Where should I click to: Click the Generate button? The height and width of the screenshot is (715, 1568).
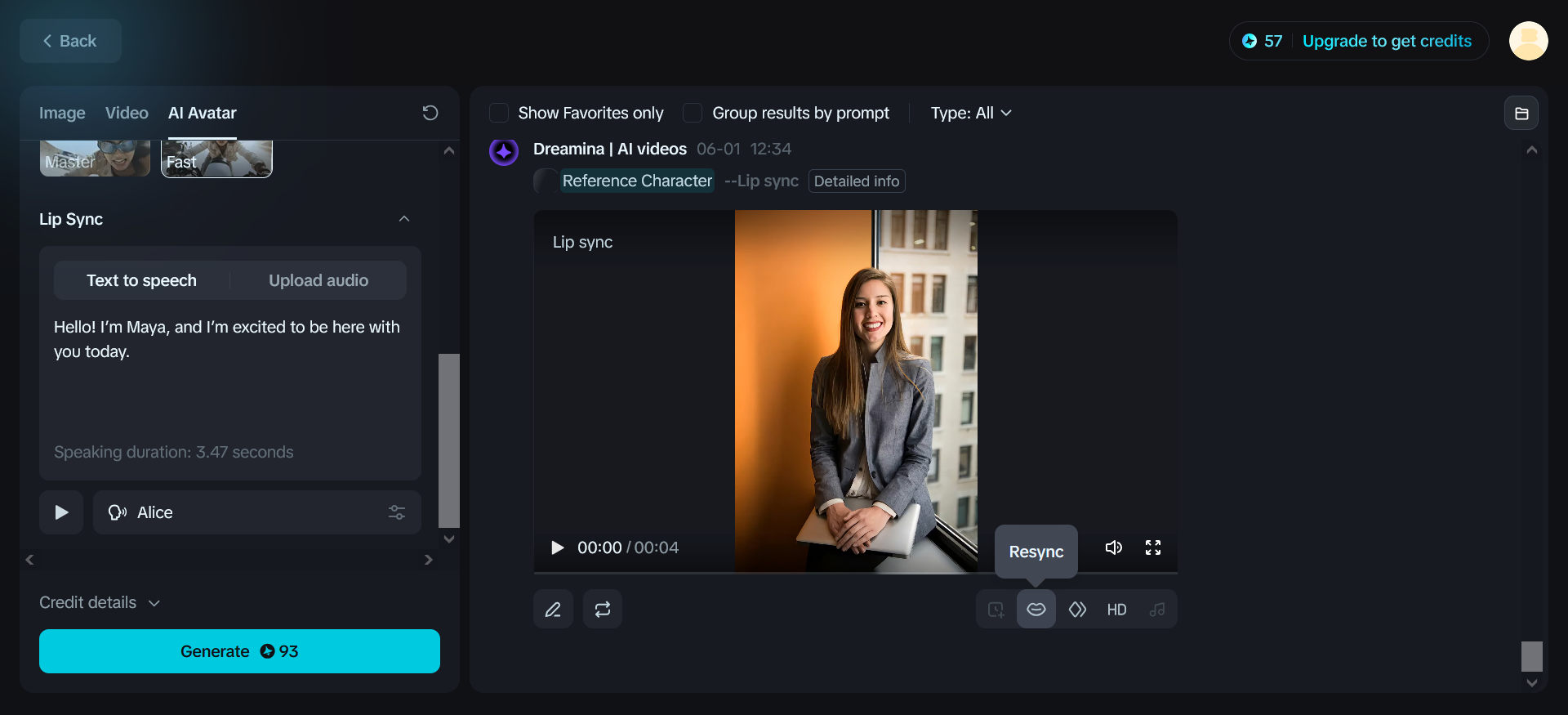coord(239,651)
